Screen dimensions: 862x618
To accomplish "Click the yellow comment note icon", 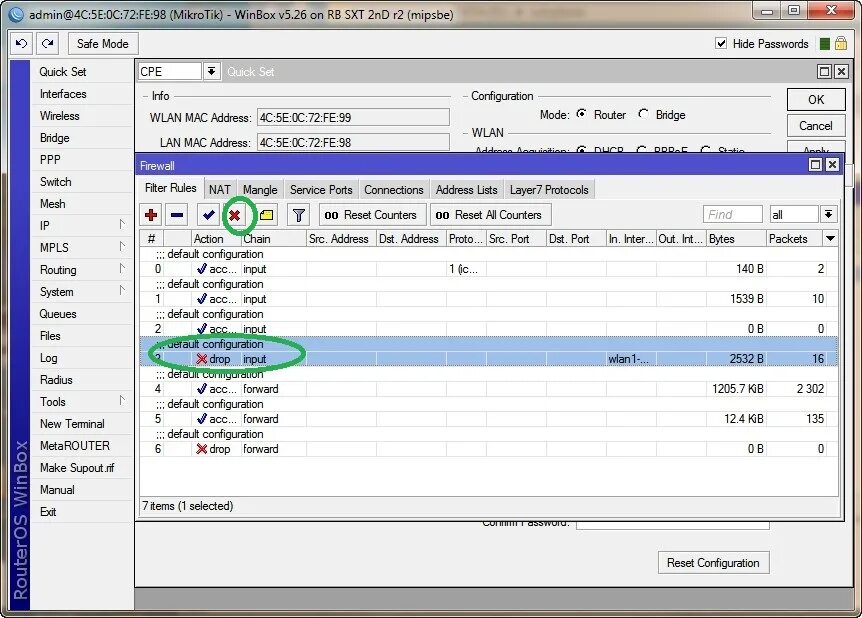I will 267,215.
